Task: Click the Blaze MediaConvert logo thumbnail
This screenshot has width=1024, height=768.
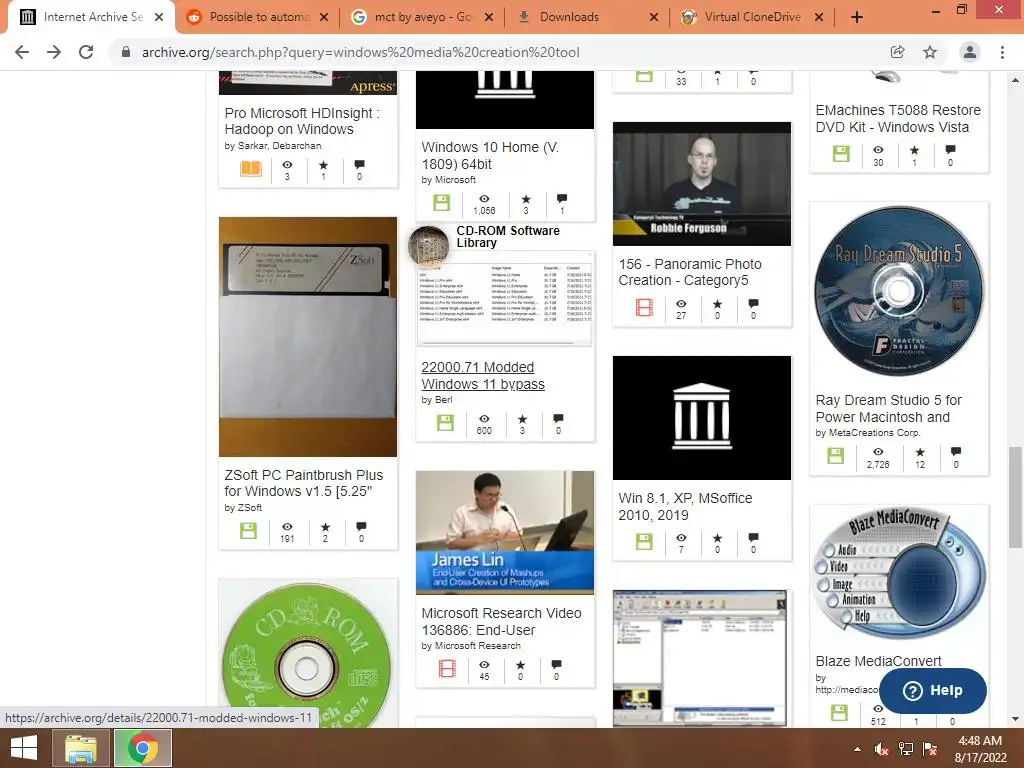Action: pyautogui.click(x=899, y=575)
